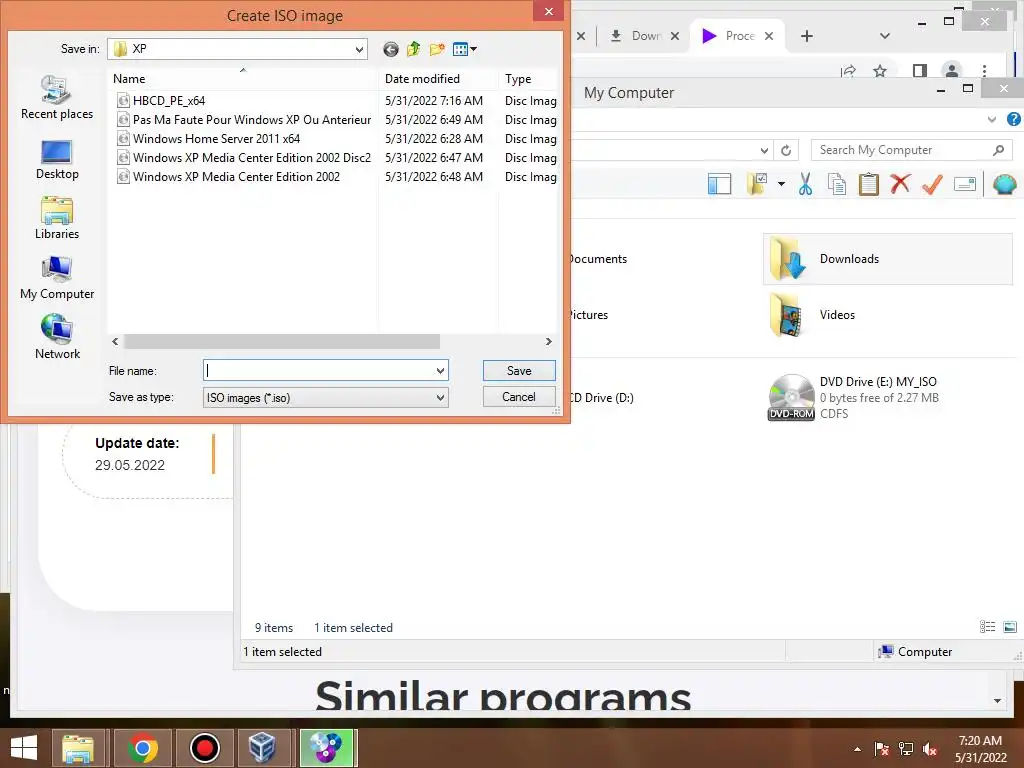Select the date 5/31/2022 6:48 AM row cell
This screenshot has height=768, width=1024.
434,176
